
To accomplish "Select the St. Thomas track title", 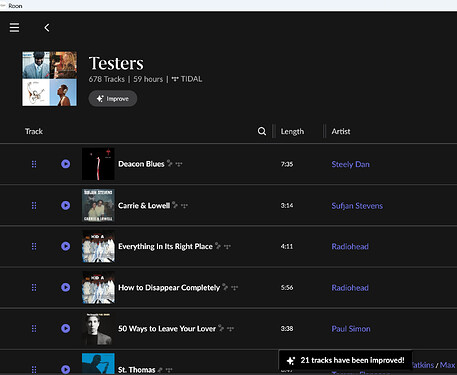I will pos(137,370).
